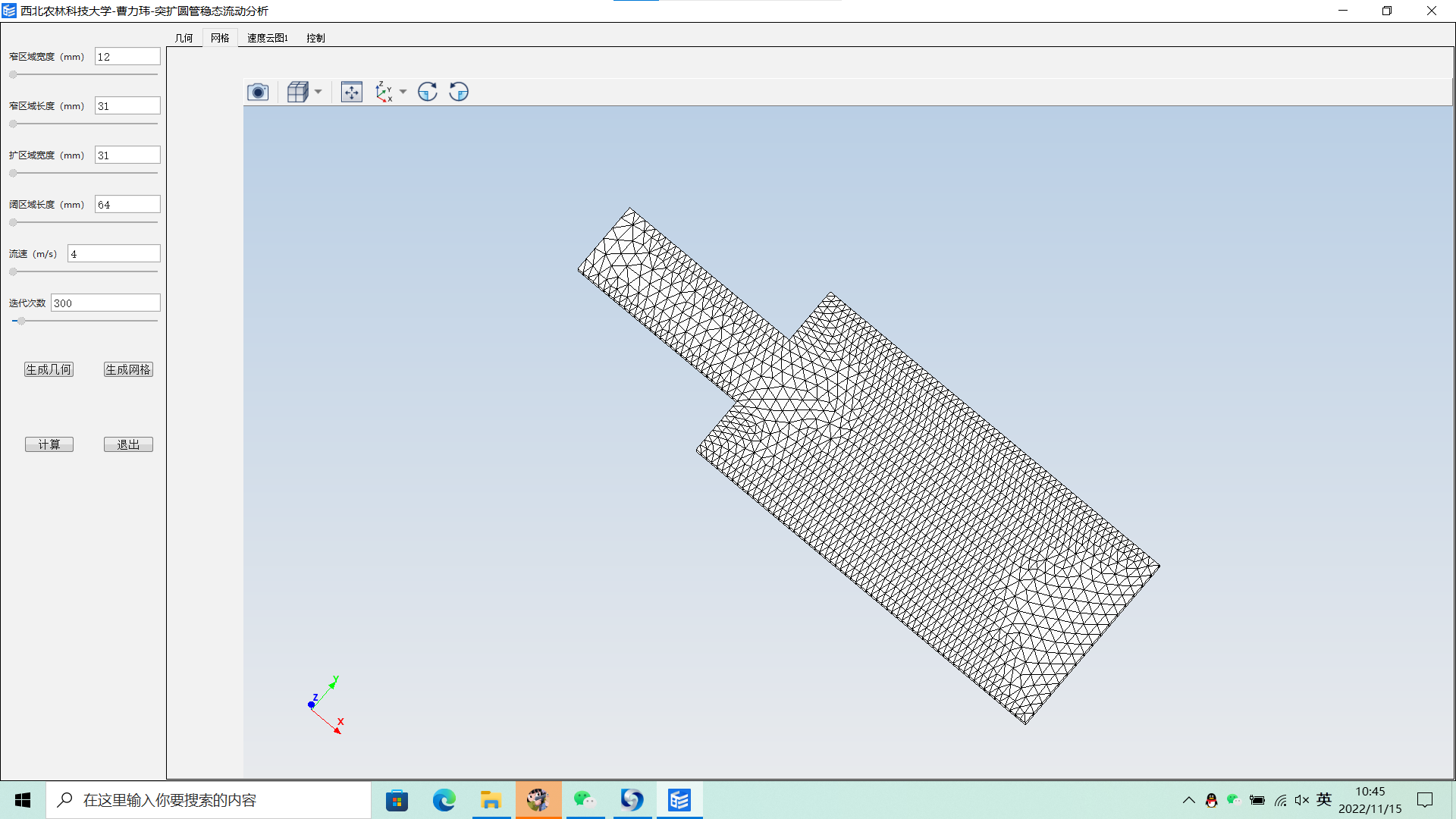The width and height of the screenshot is (1456, 819).
Task: Expand the axis orientation dropdown arrow
Action: [403, 92]
